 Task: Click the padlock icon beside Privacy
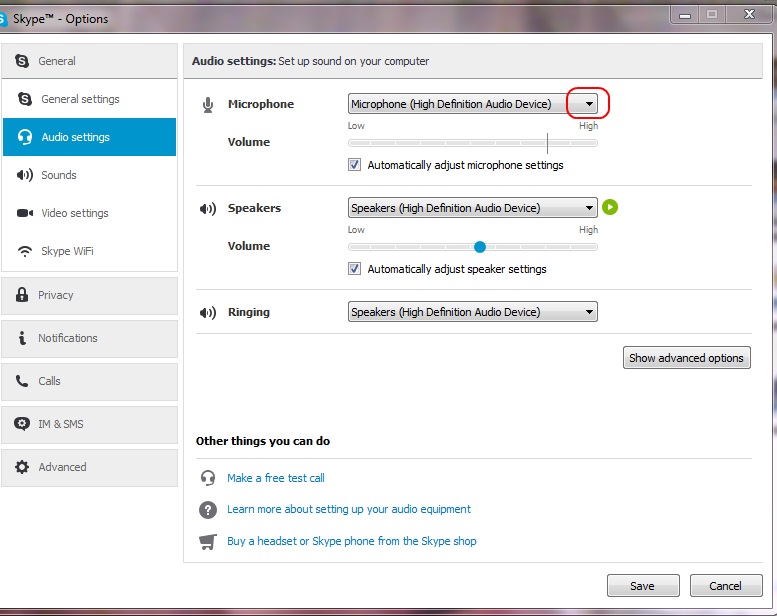(x=22, y=294)
